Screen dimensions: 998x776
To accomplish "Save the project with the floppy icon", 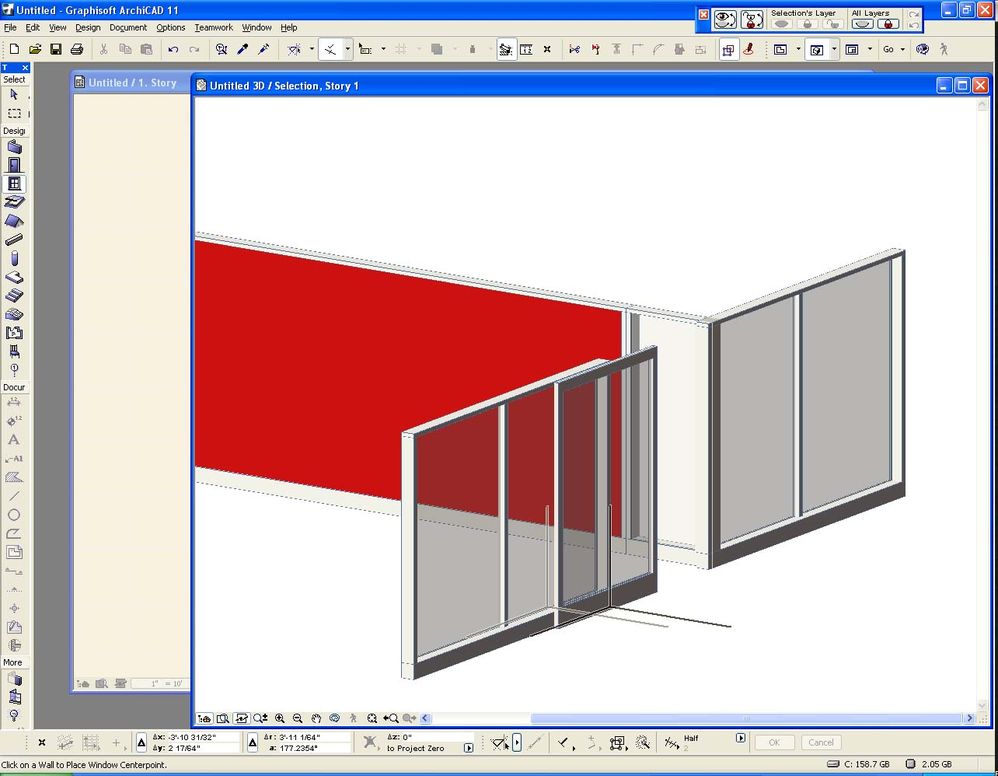I will point(56,49).
